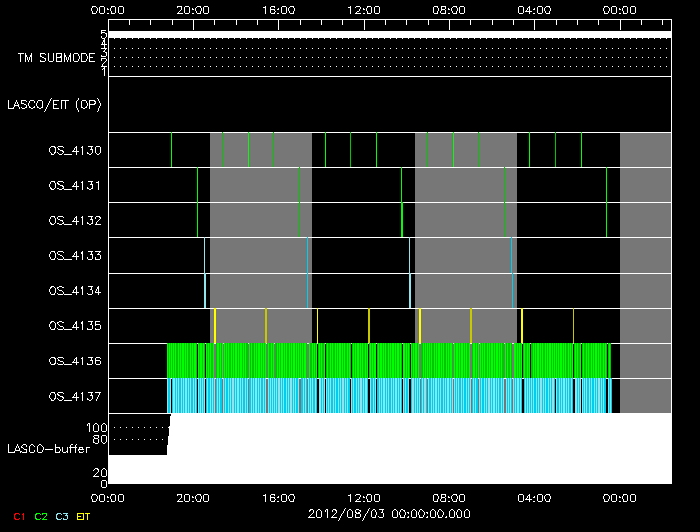
Task: Click the 20 value on LASCO-buffer axis
Action: (x=100, y=473)
